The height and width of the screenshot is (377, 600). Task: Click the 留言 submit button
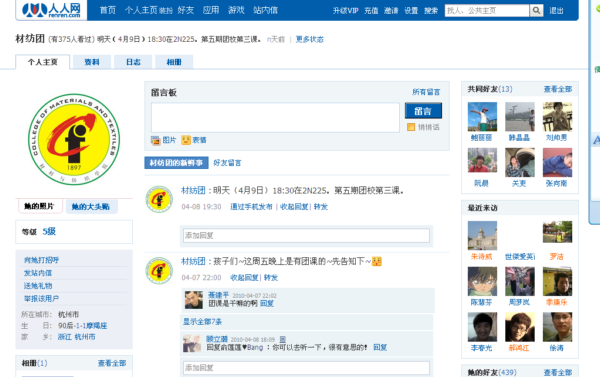(423, 111)
